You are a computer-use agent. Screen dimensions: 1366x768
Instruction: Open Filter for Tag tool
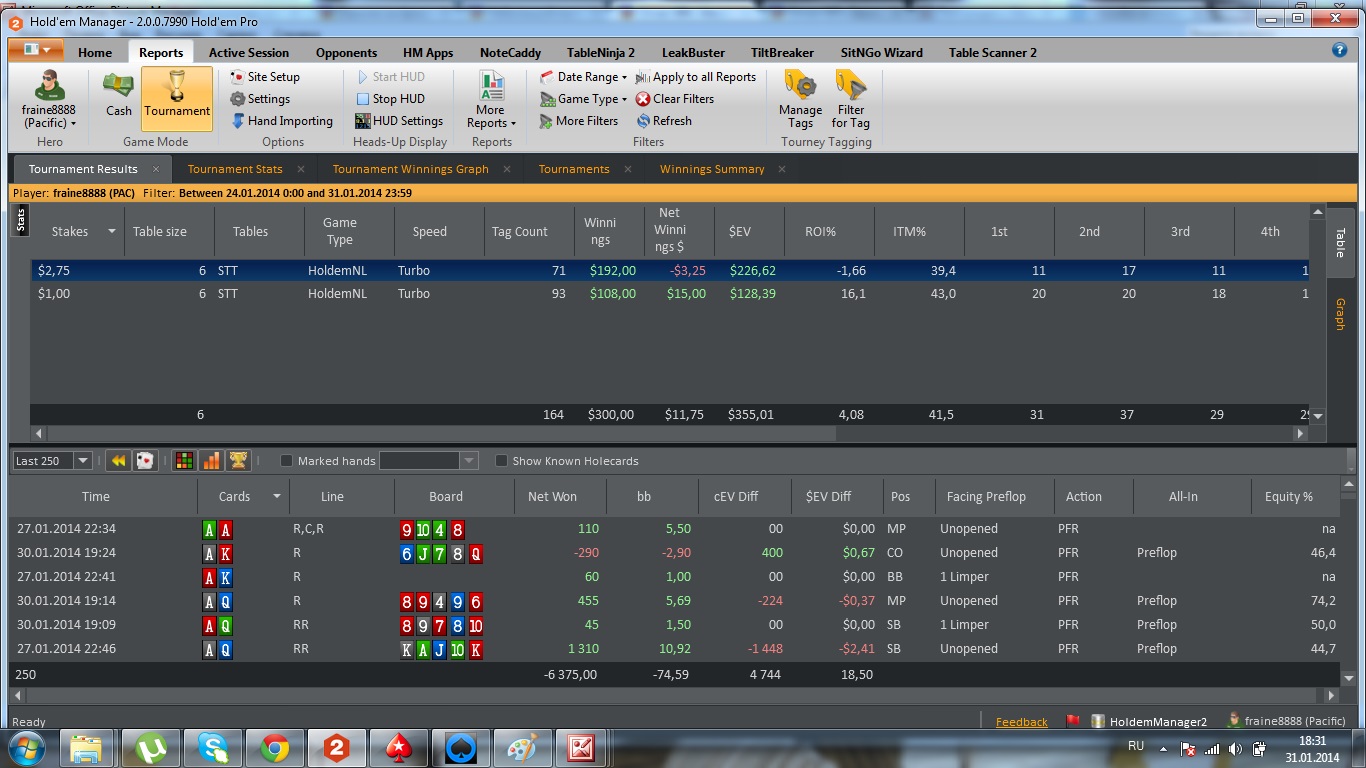(851, 99)
